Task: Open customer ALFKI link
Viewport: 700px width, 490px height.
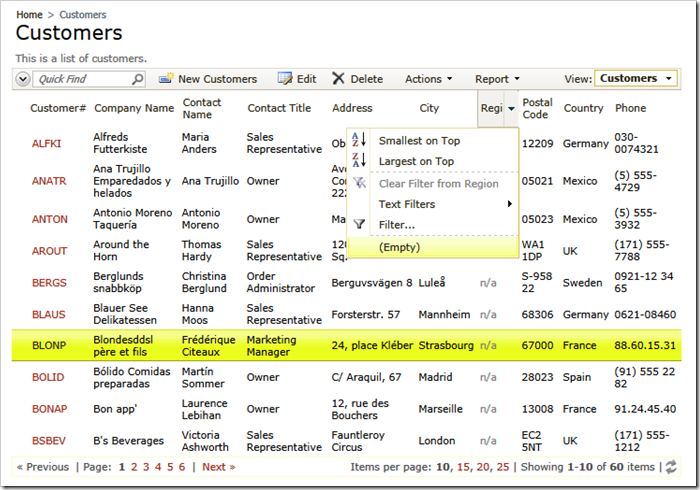Action: (x=46, y=143)
